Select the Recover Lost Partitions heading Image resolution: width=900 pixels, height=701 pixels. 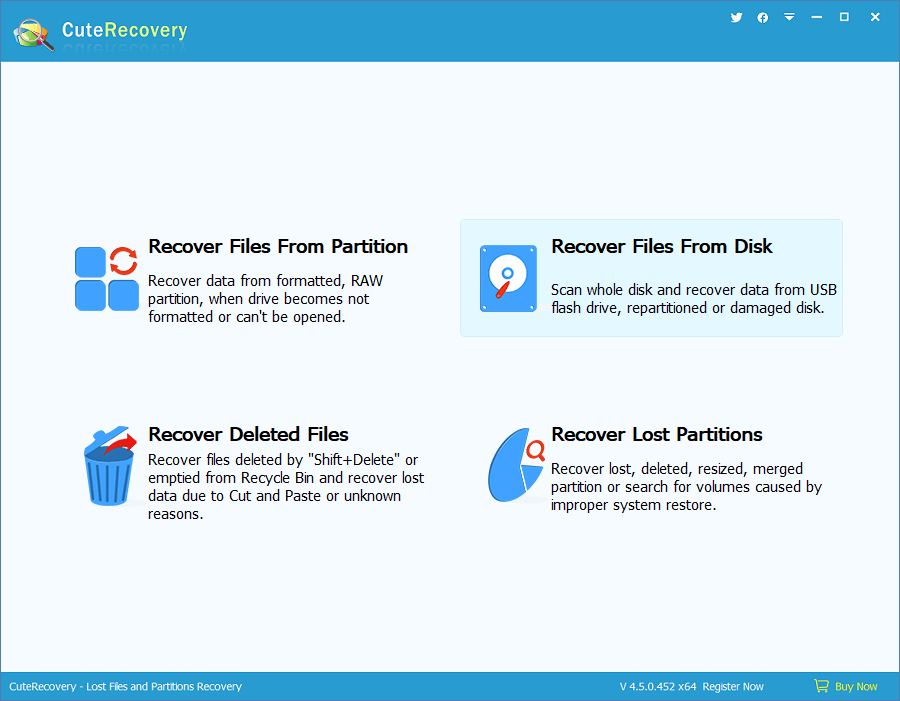point(657,434)
